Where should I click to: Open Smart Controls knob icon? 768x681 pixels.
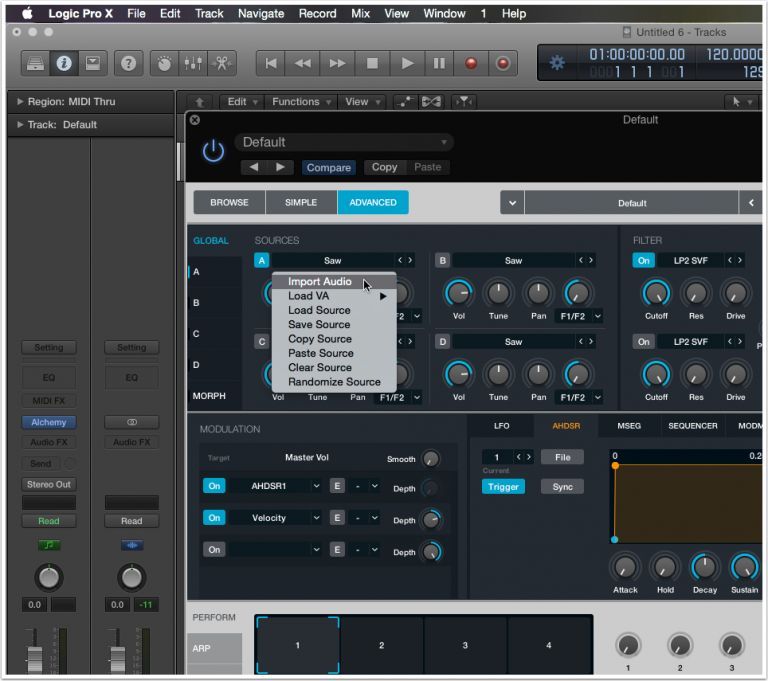click(x=165, y=63)
